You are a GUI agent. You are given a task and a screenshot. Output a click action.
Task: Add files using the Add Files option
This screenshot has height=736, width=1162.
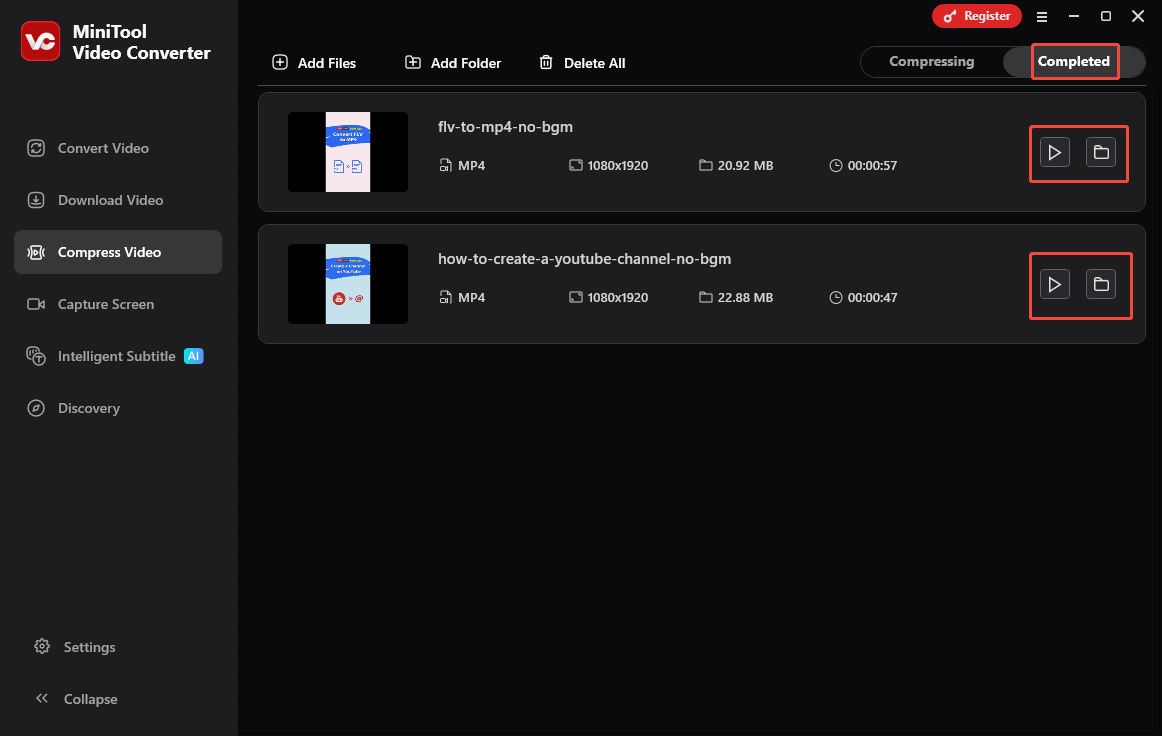314,62
